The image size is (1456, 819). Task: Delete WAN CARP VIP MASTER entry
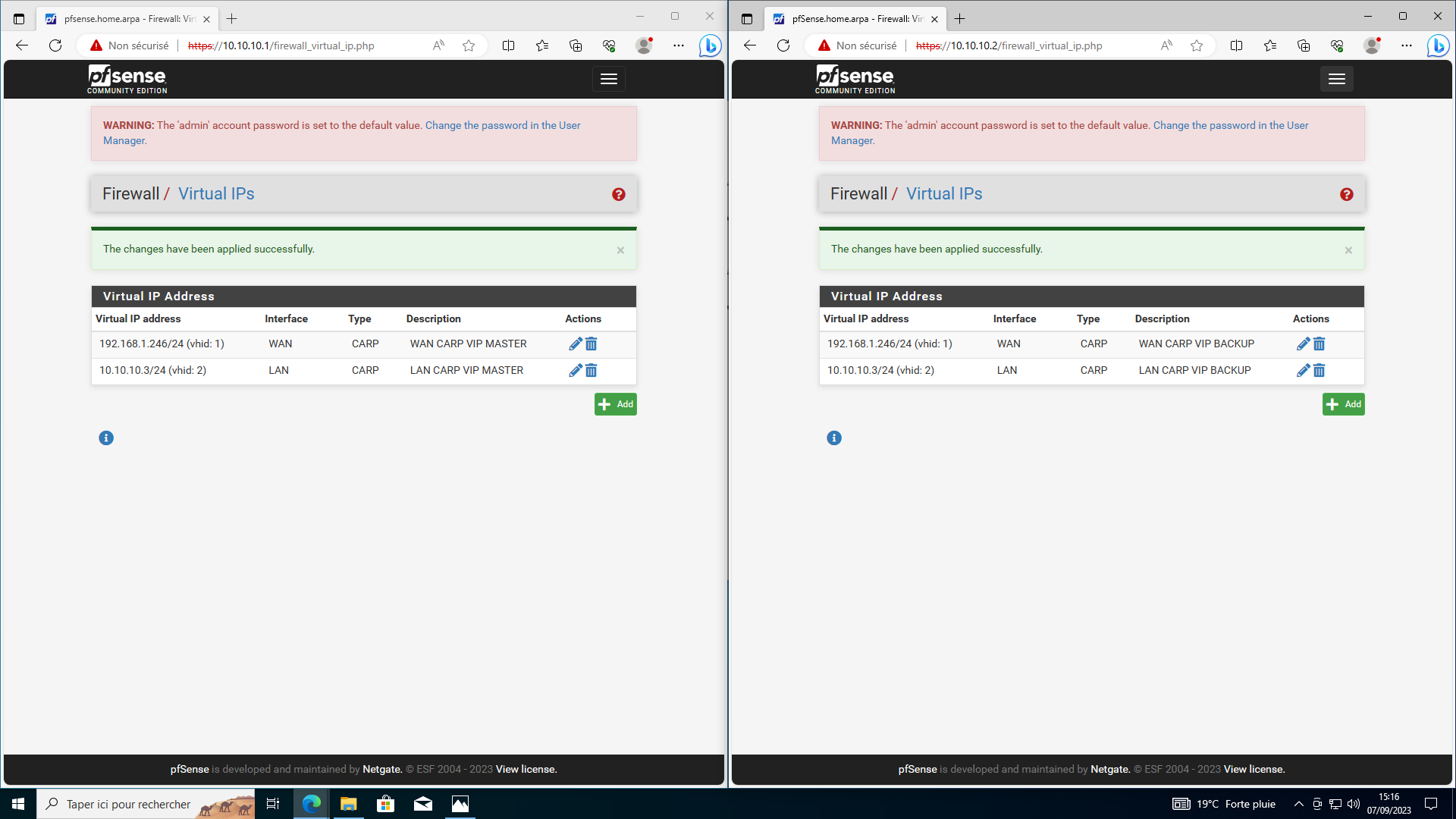pyautogui.click(x=591, y=344)
